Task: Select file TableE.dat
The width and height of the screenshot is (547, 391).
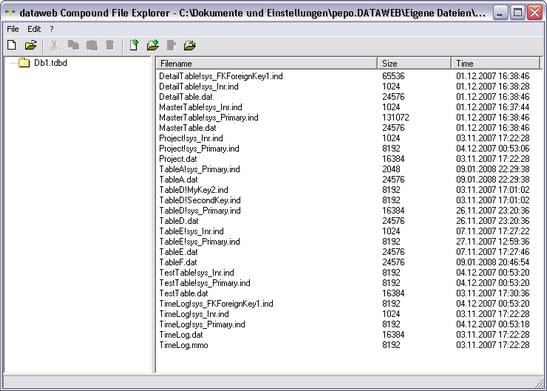Action: (x=178, y=252)
